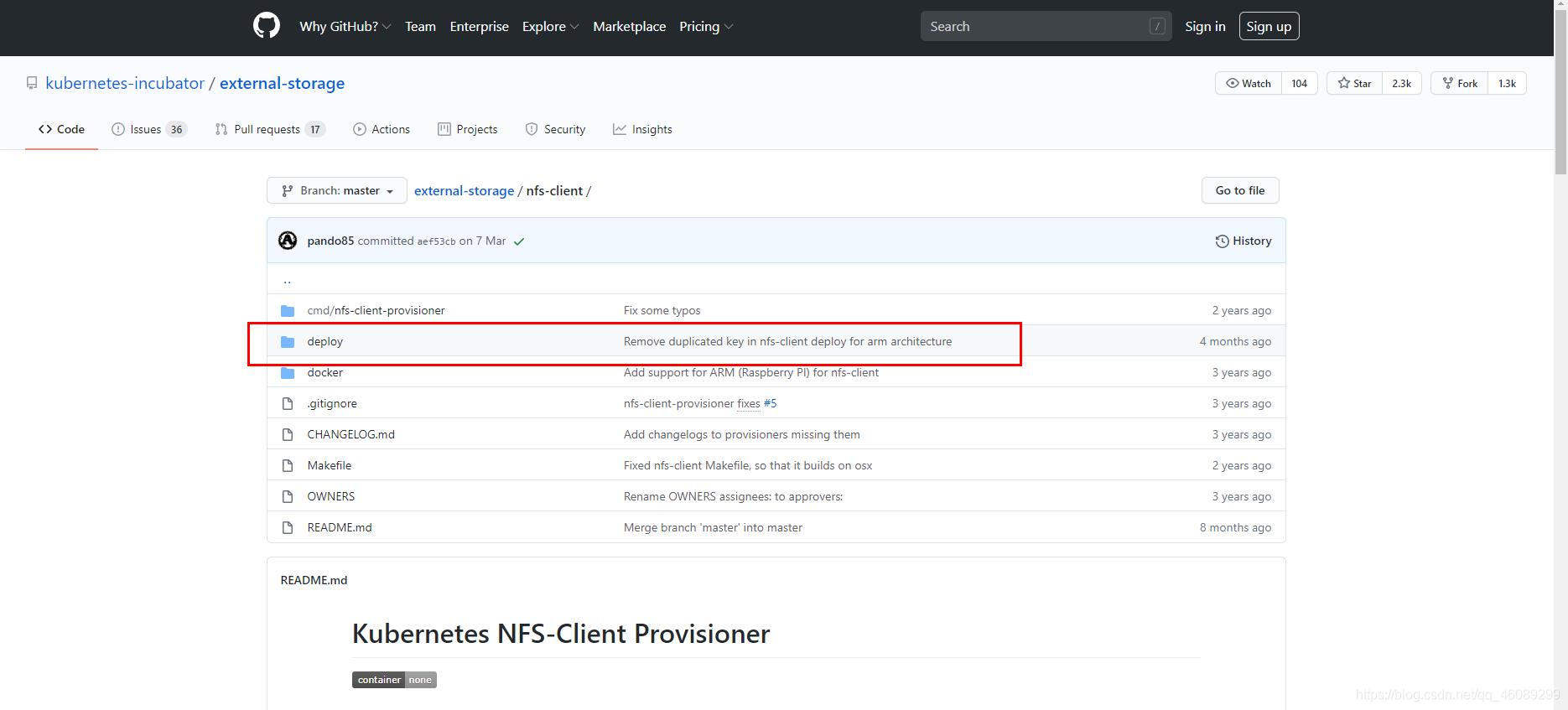
Task: Click the Watch button
Action: click(1249, 83)
